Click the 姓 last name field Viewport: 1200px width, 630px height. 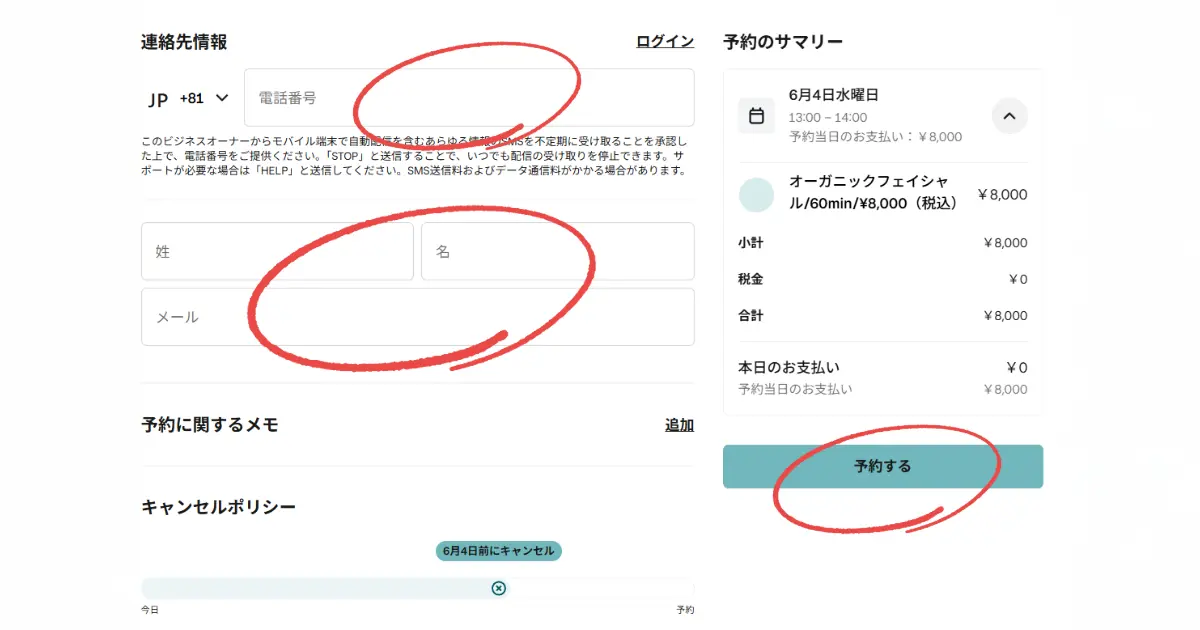coord(277,251)
